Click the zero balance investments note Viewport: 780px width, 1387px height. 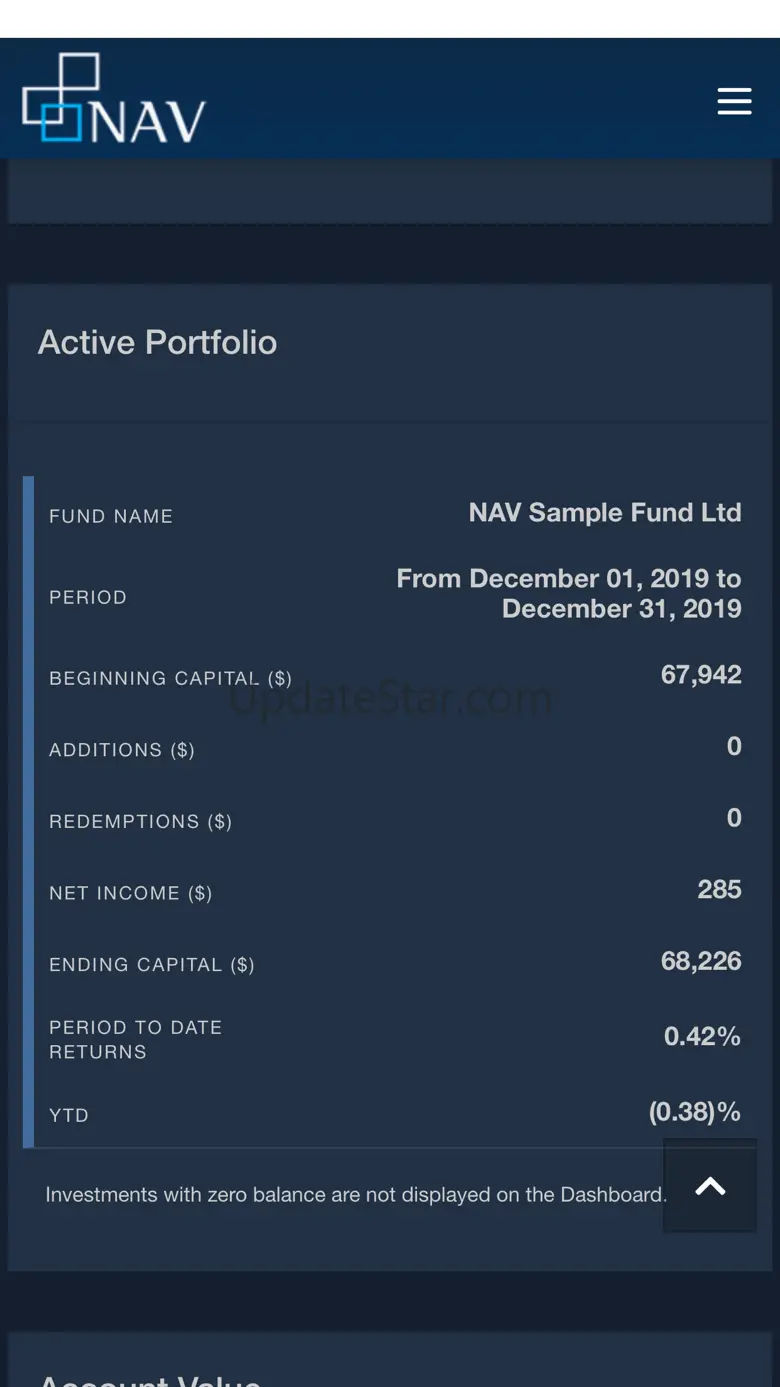click(355, 1194)
